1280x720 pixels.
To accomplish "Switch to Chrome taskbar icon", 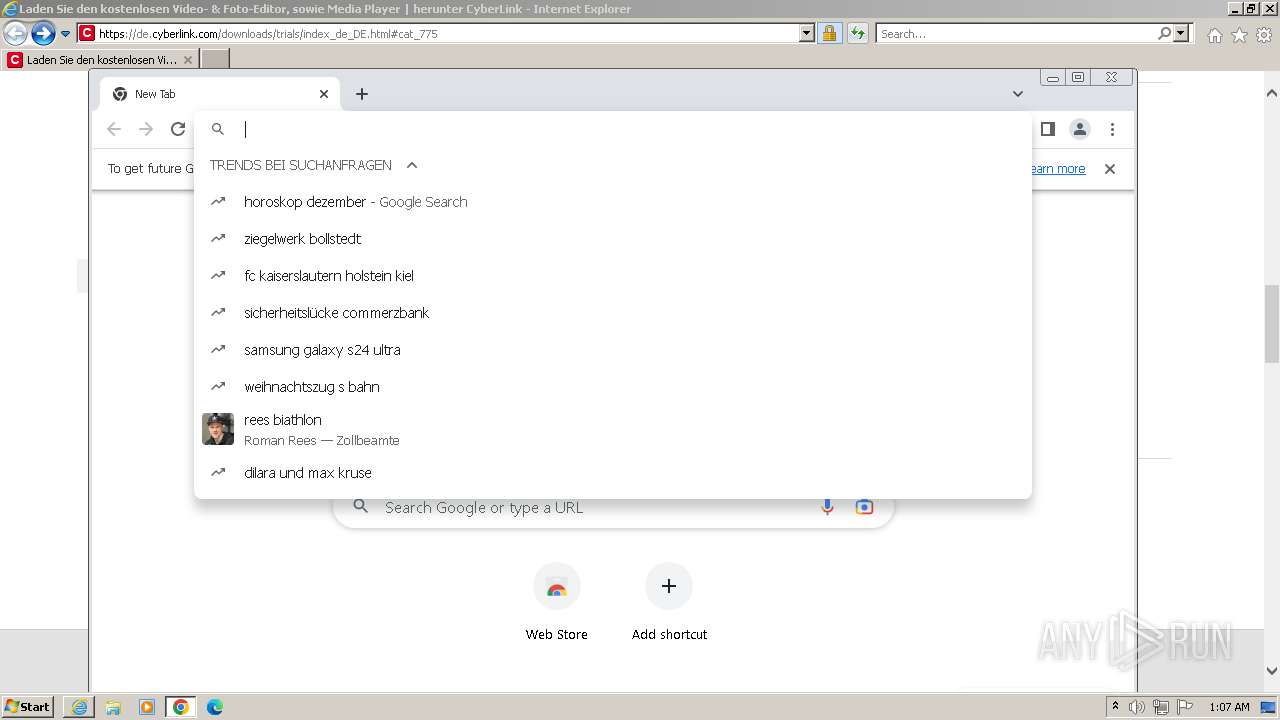I will 181,707.
